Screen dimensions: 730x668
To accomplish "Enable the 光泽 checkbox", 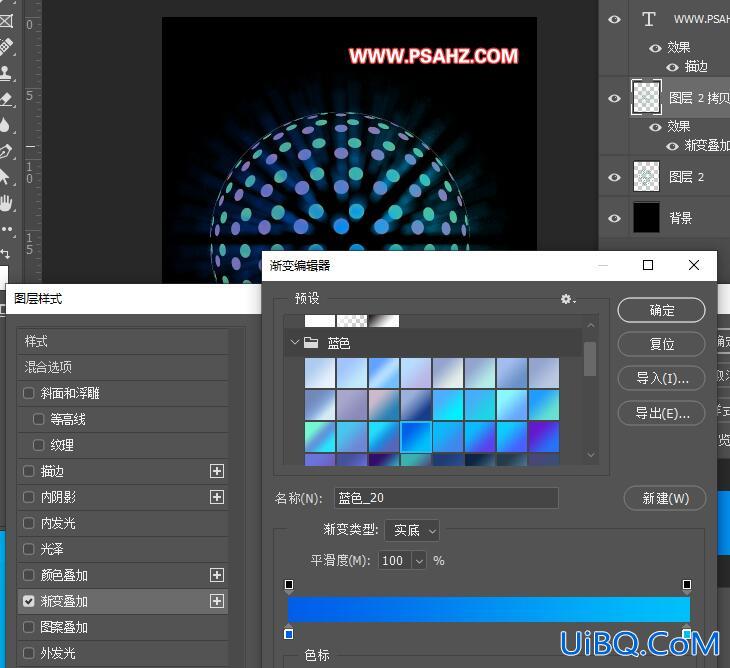I will pos(28,549).
